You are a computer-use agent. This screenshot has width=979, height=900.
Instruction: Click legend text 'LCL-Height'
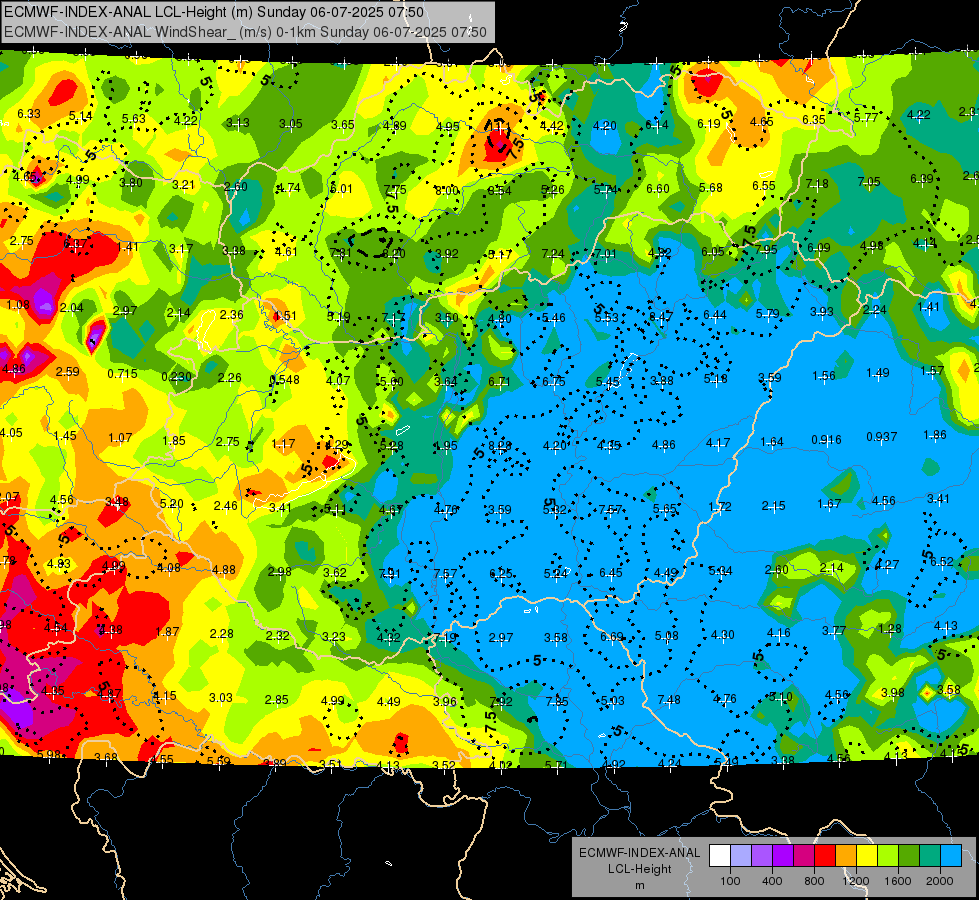(639, 869)
